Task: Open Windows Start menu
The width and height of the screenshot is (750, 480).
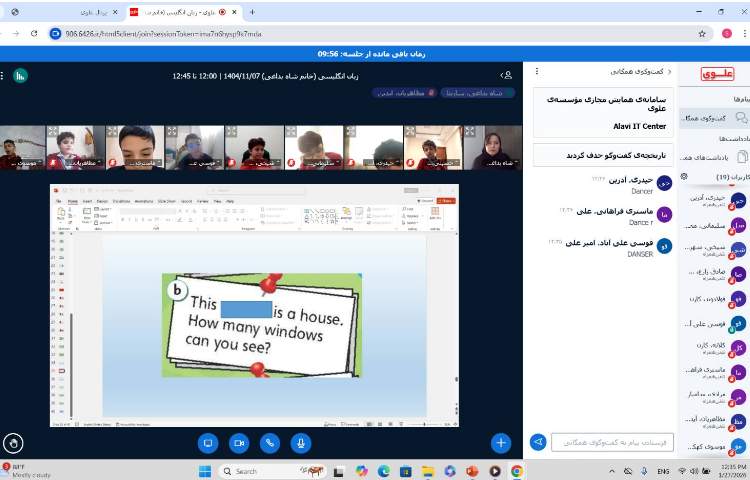Action: tap(205, 471)
